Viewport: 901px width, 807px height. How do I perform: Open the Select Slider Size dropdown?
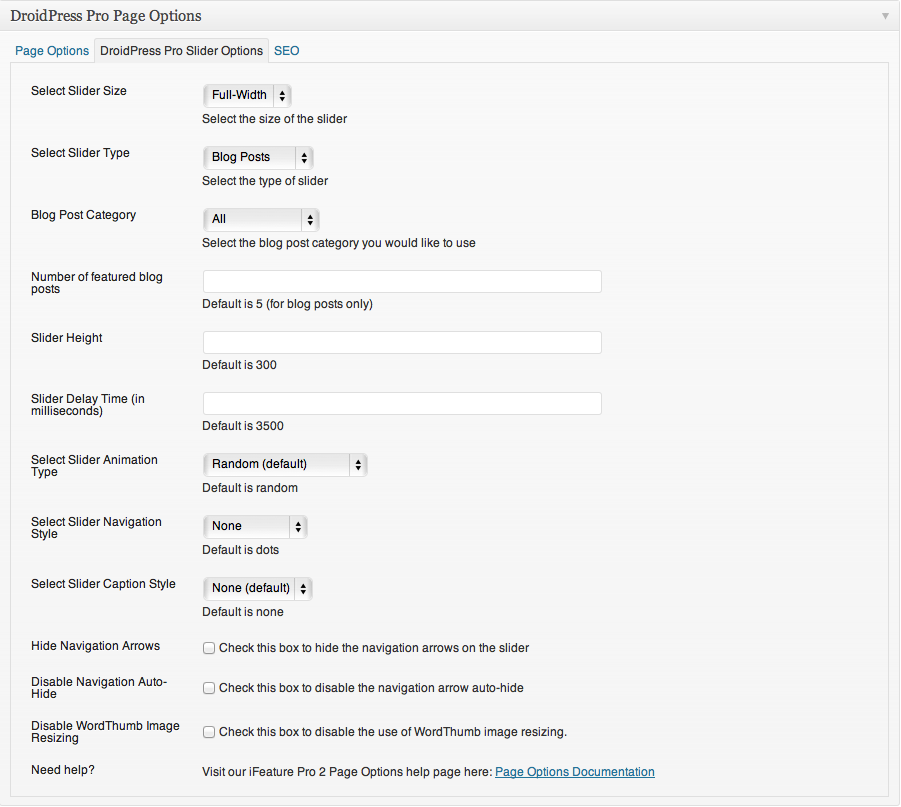[247, 95]
